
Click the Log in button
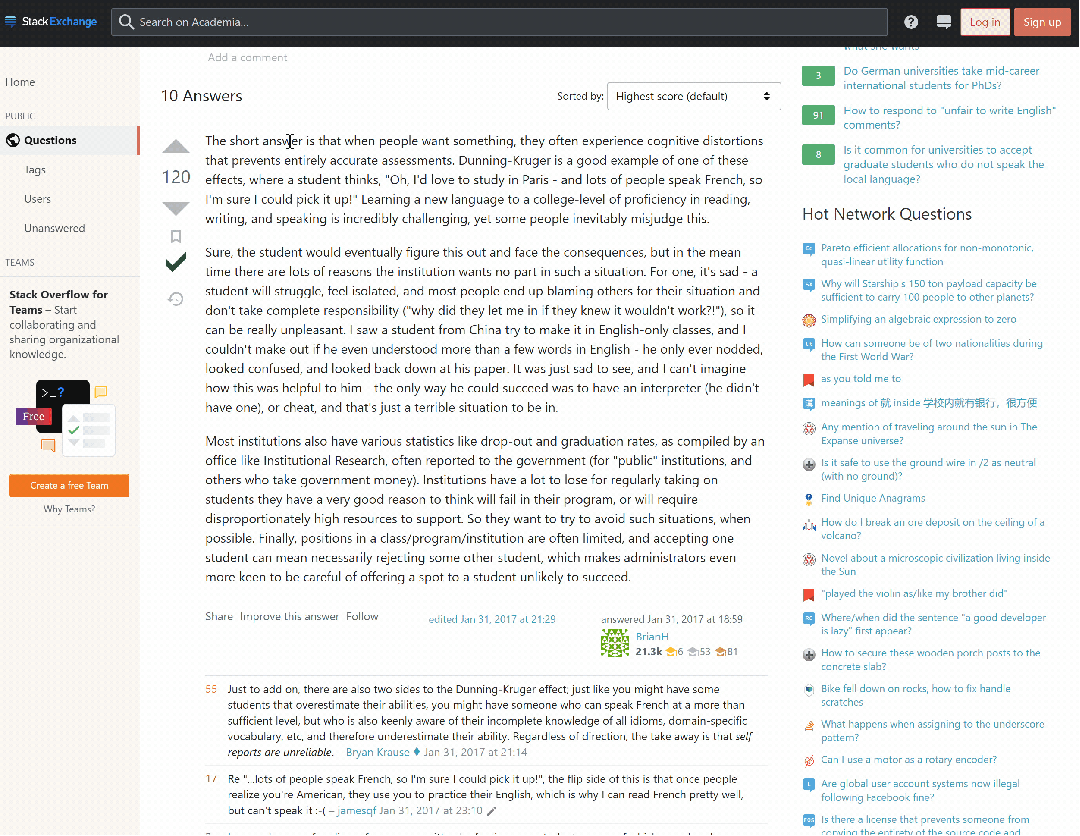point(984,22)
